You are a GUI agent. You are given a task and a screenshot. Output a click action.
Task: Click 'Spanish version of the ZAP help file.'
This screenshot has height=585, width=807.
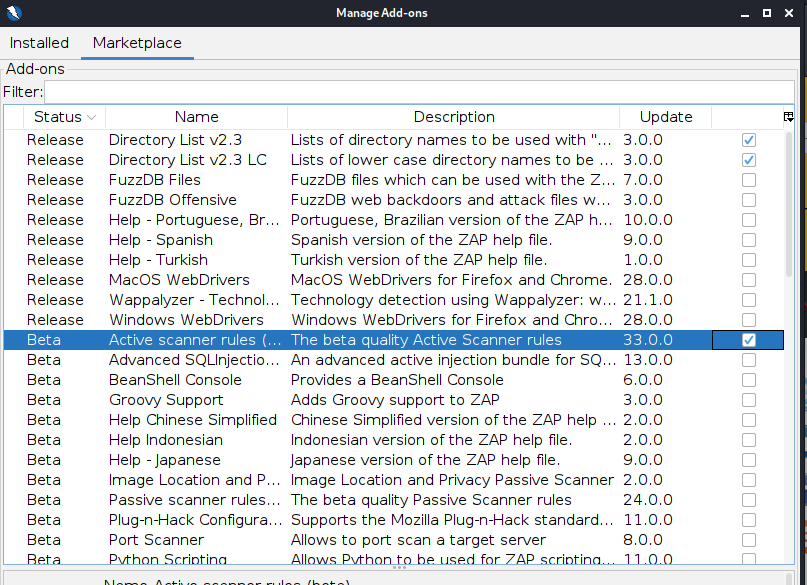coord(421,240)
